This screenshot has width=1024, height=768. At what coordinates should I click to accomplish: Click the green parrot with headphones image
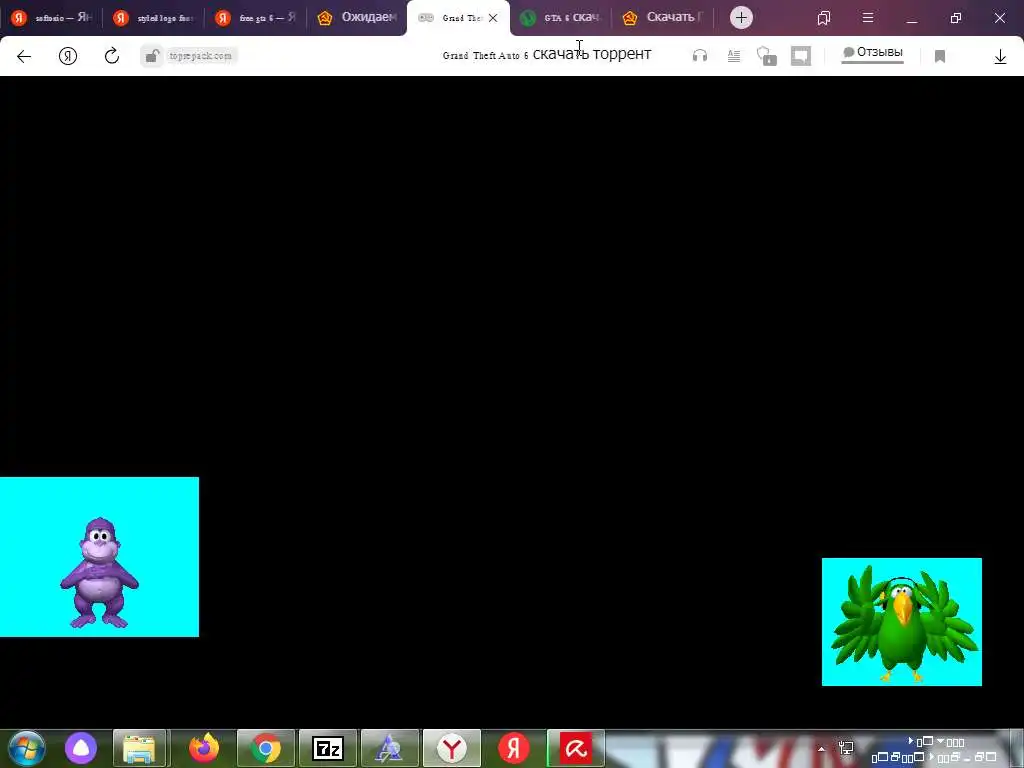(902, 622)
